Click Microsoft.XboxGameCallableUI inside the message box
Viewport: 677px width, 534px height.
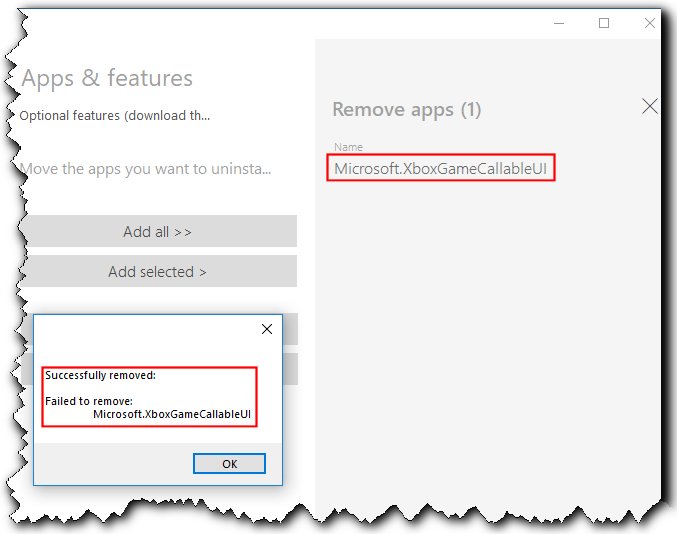[171, 413]
